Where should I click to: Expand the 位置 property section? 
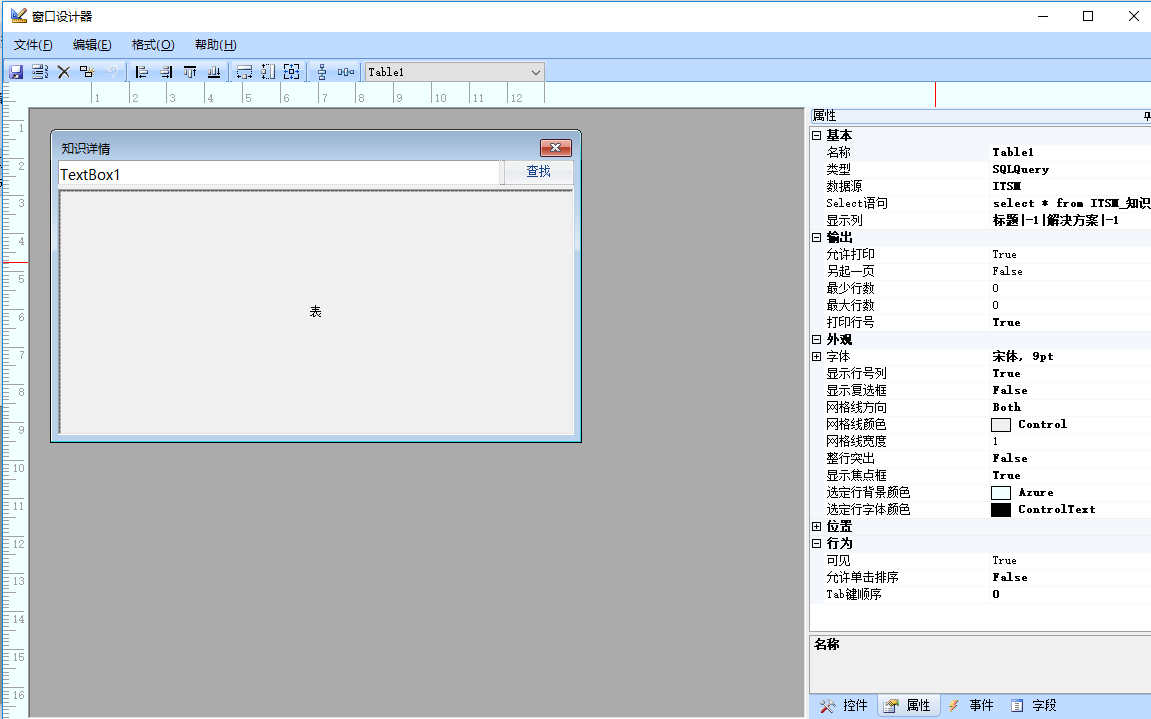click(x=817, y=527)
